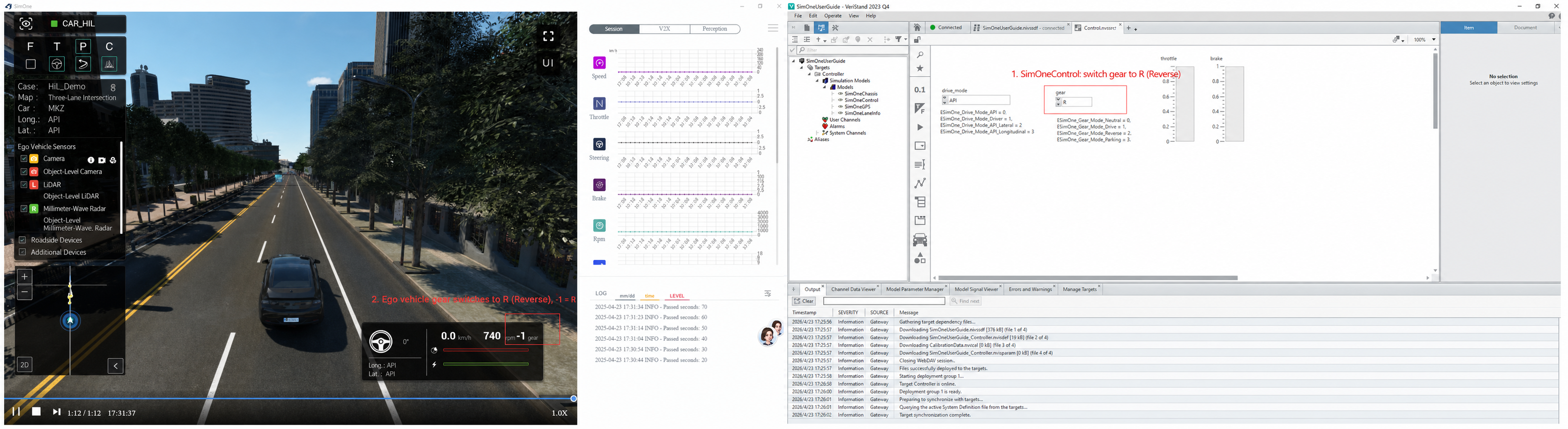Switch the minimap to 2D mode
This screenshot has width=1568, height=429.
click(24, 365)
